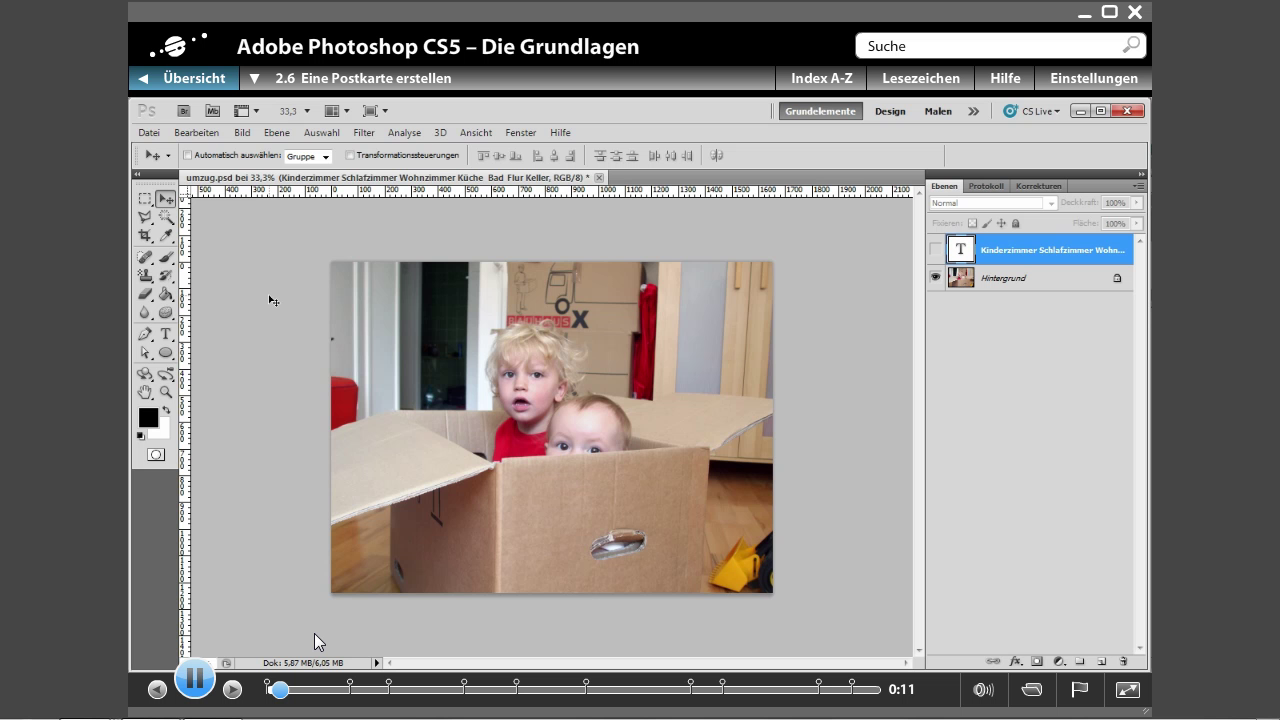Create a new layer icon in Ebenen panel
1280x720 pixels.
pos(1101,661)
